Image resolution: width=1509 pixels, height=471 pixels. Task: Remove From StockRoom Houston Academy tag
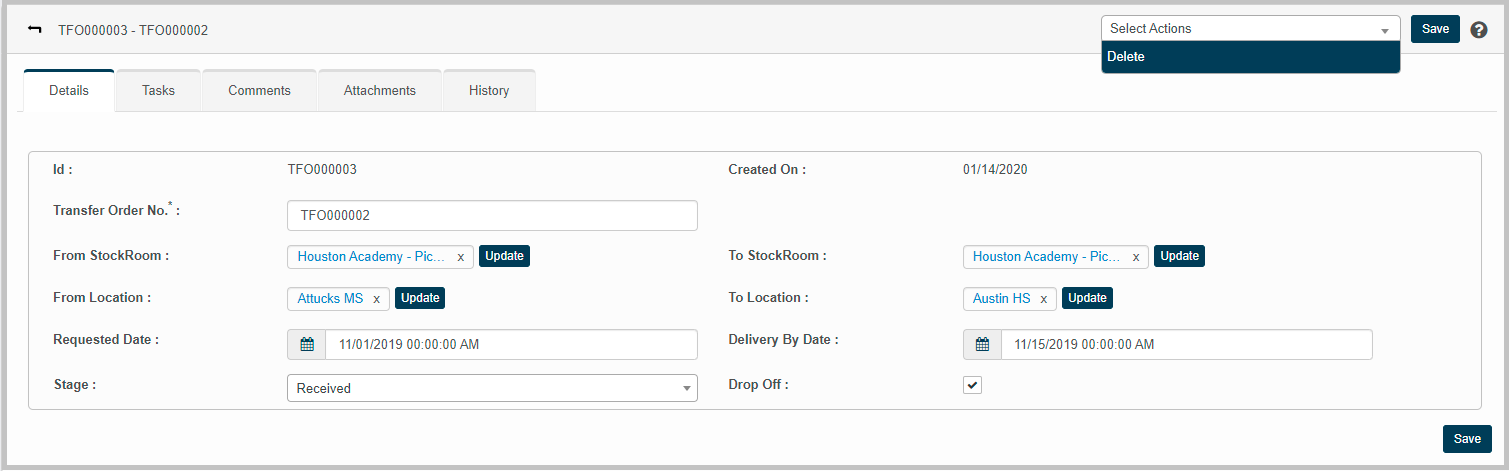[460, 257]
